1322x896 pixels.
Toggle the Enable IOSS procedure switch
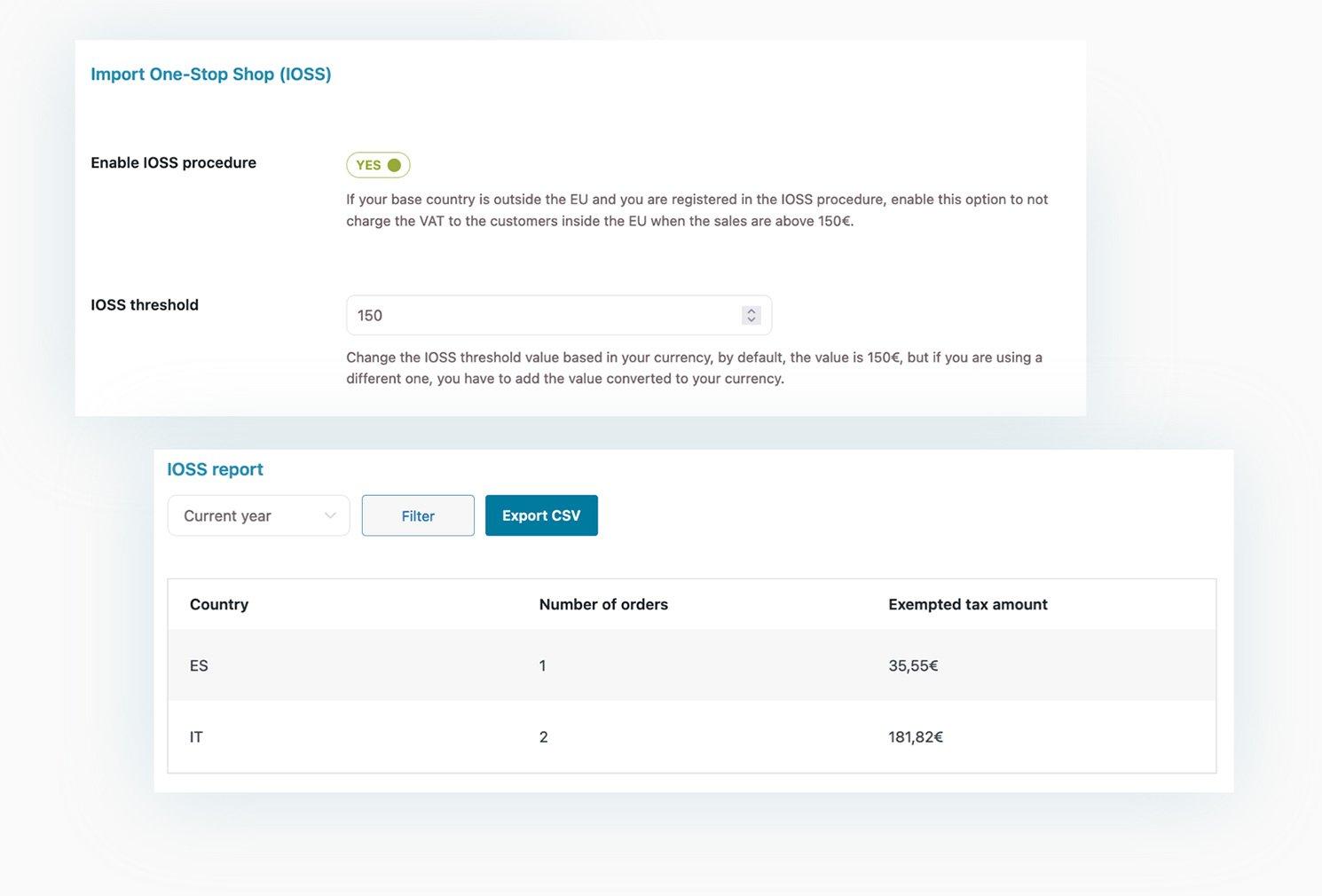(x=378, y=165)
